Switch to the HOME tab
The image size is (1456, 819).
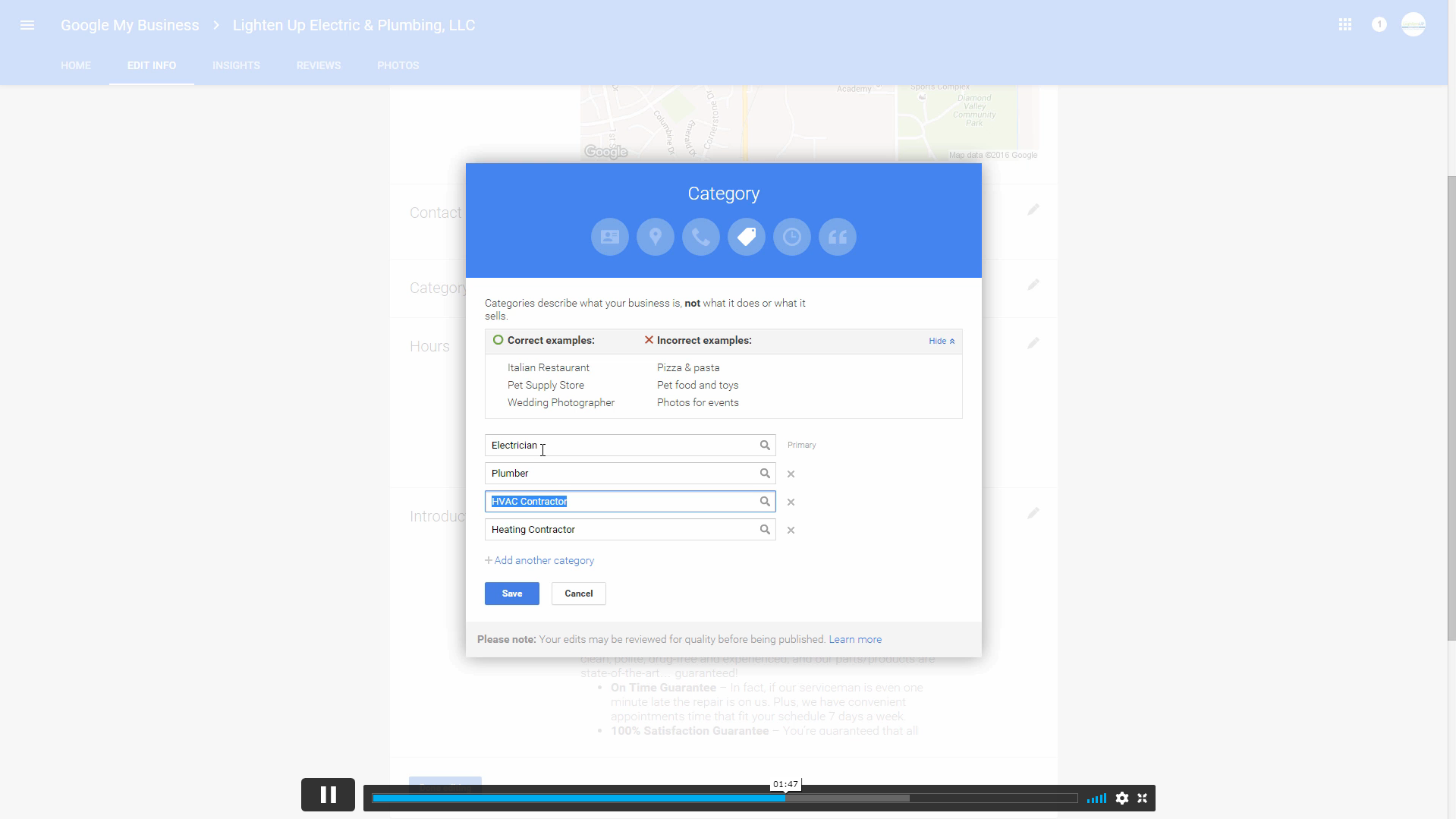coord(76,65)
